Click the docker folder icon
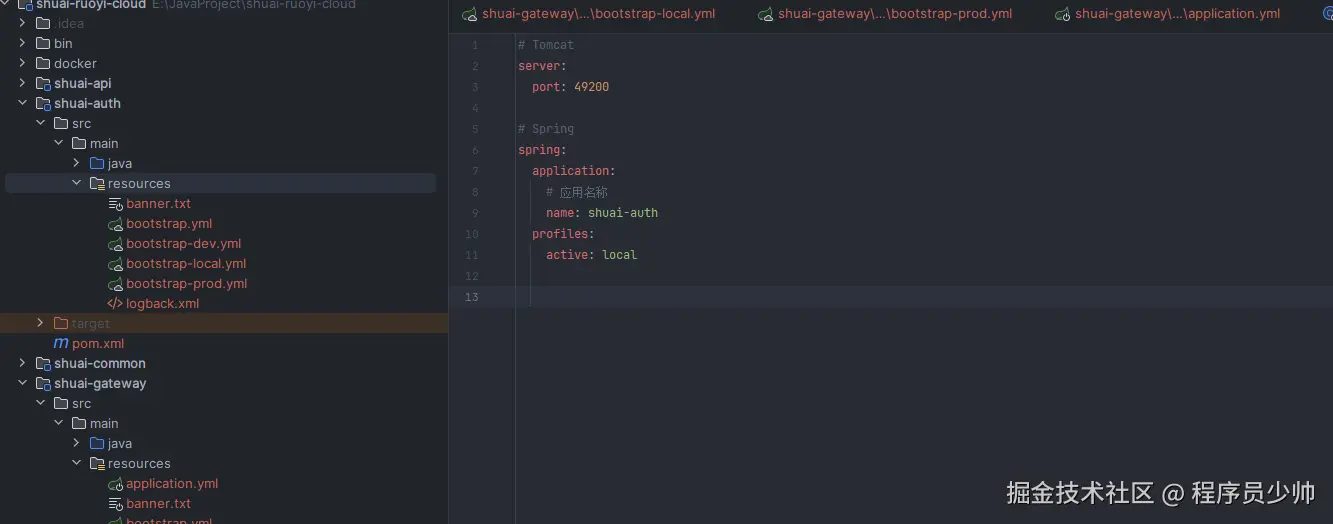This screenshot has height=524, width=1333. coord(43,64)
